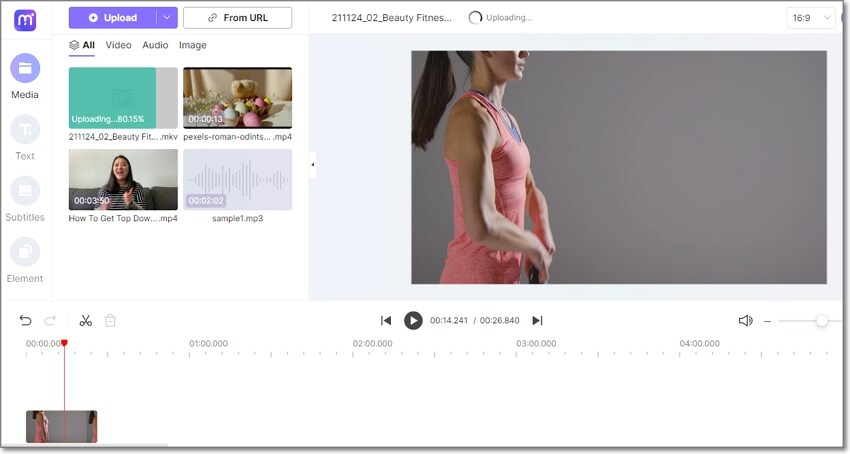Click the total duration 00:26.840 readout
Screen dimensions: 850x454
click(499, 321)
